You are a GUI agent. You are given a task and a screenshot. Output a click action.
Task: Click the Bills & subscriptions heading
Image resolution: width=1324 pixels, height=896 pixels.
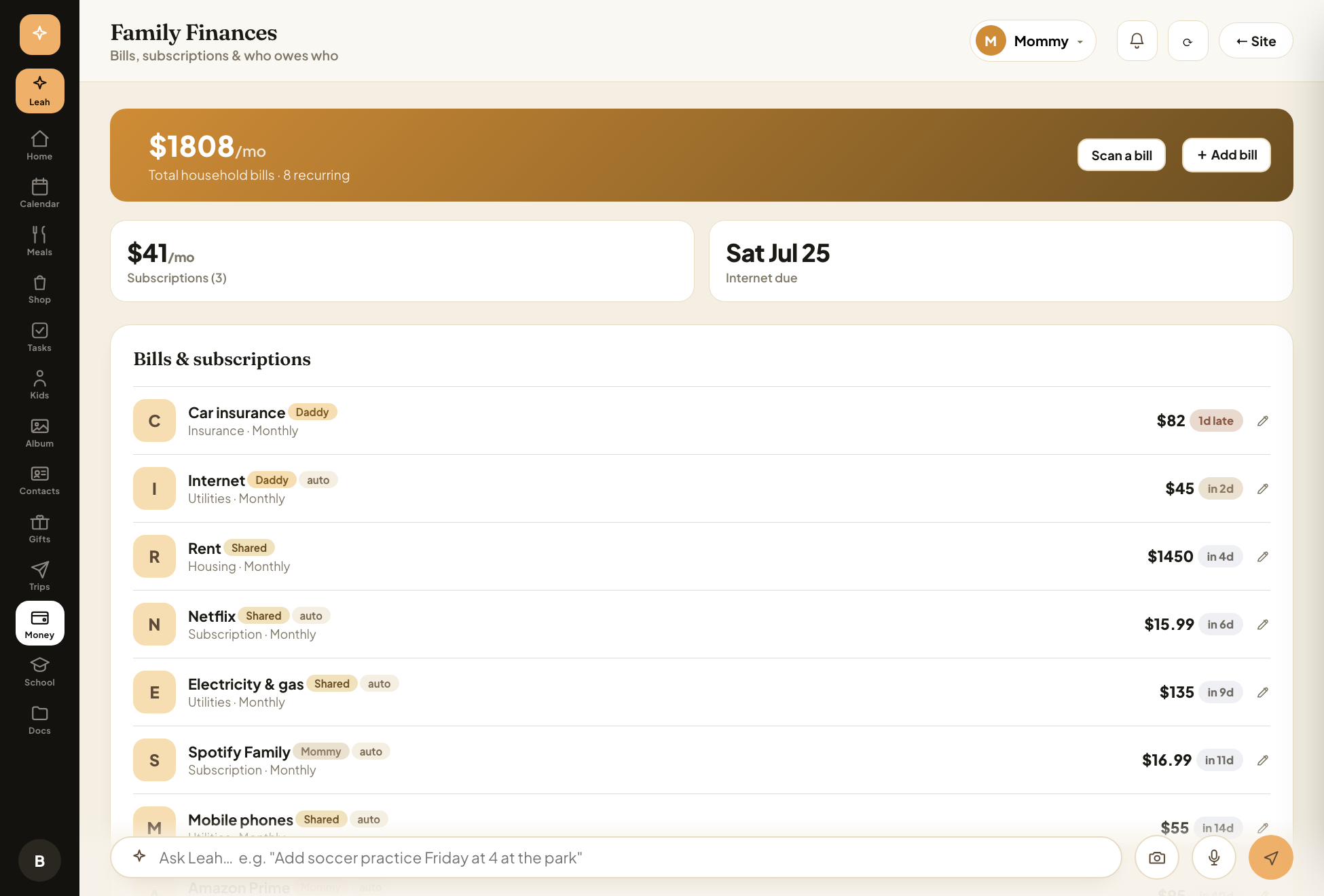[222, 359]
